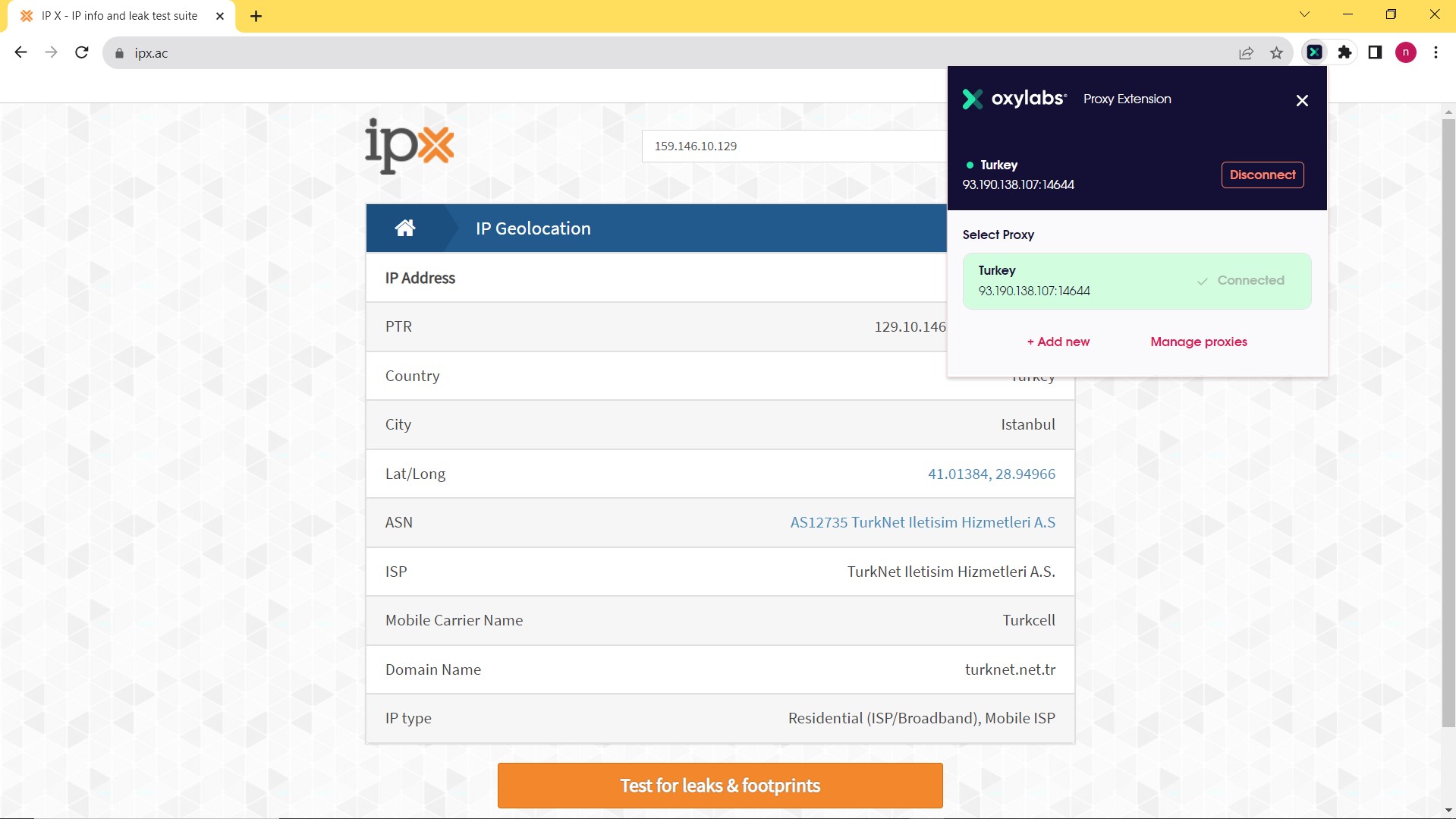
Task: Click the Istanbul city value
Action: 1027,424
